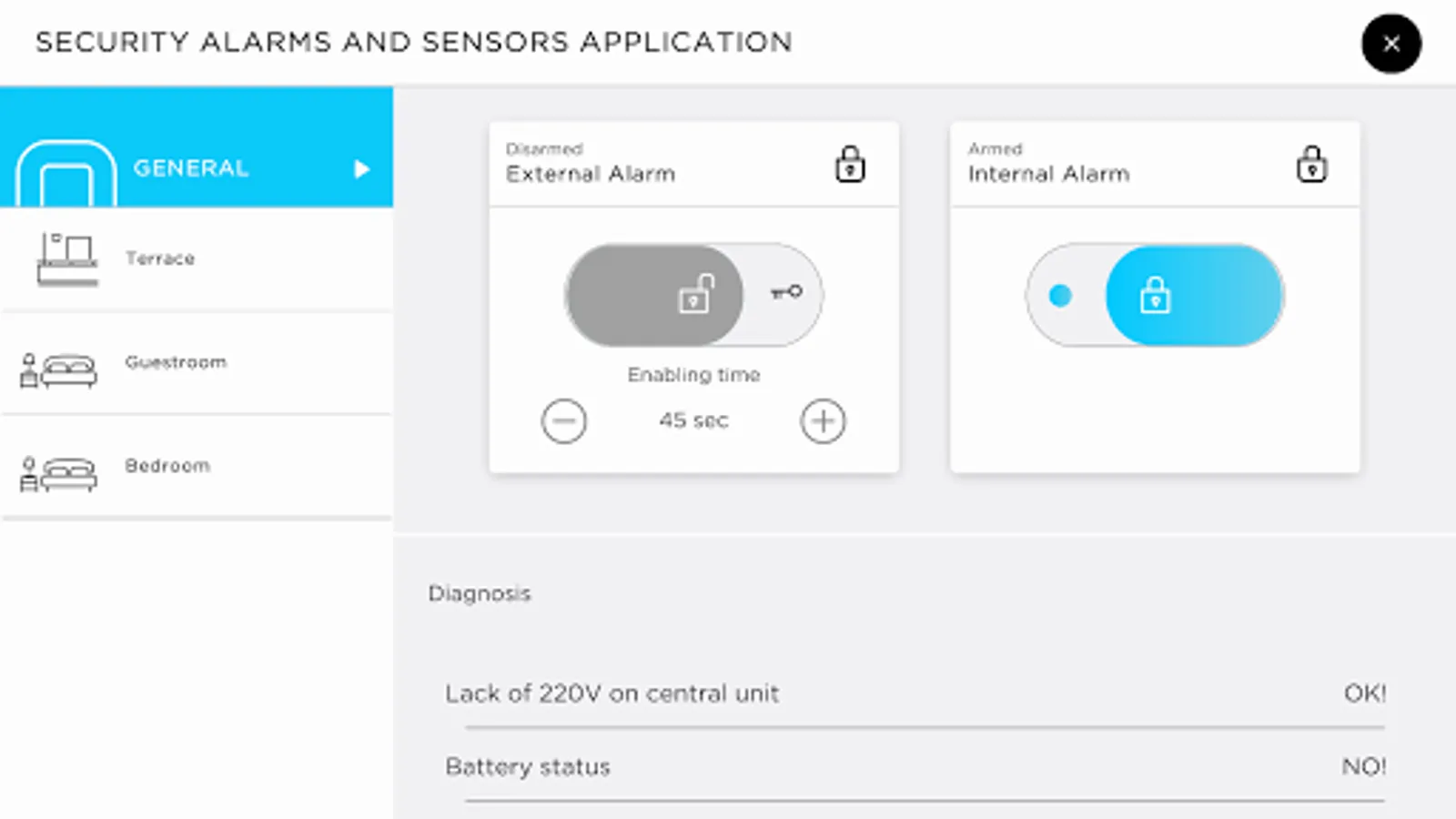The width and height of the screenshot is (1456, 819).
Task: Toggle the Internal Alarm armed switch
Action: tap(1155, 295)
